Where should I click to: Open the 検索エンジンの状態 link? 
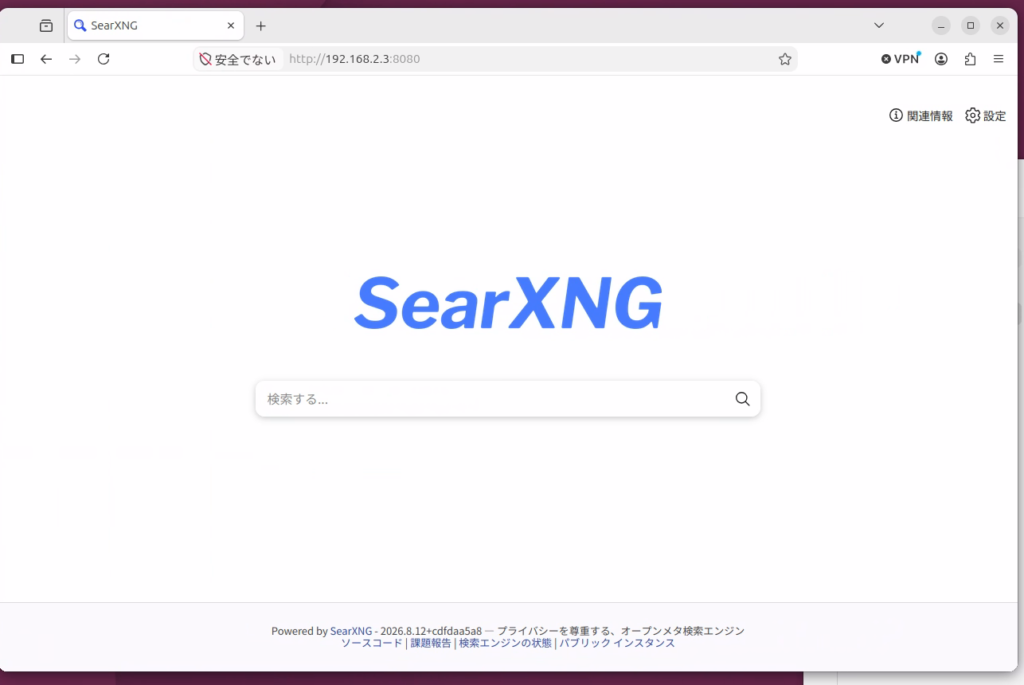point(505,643)
